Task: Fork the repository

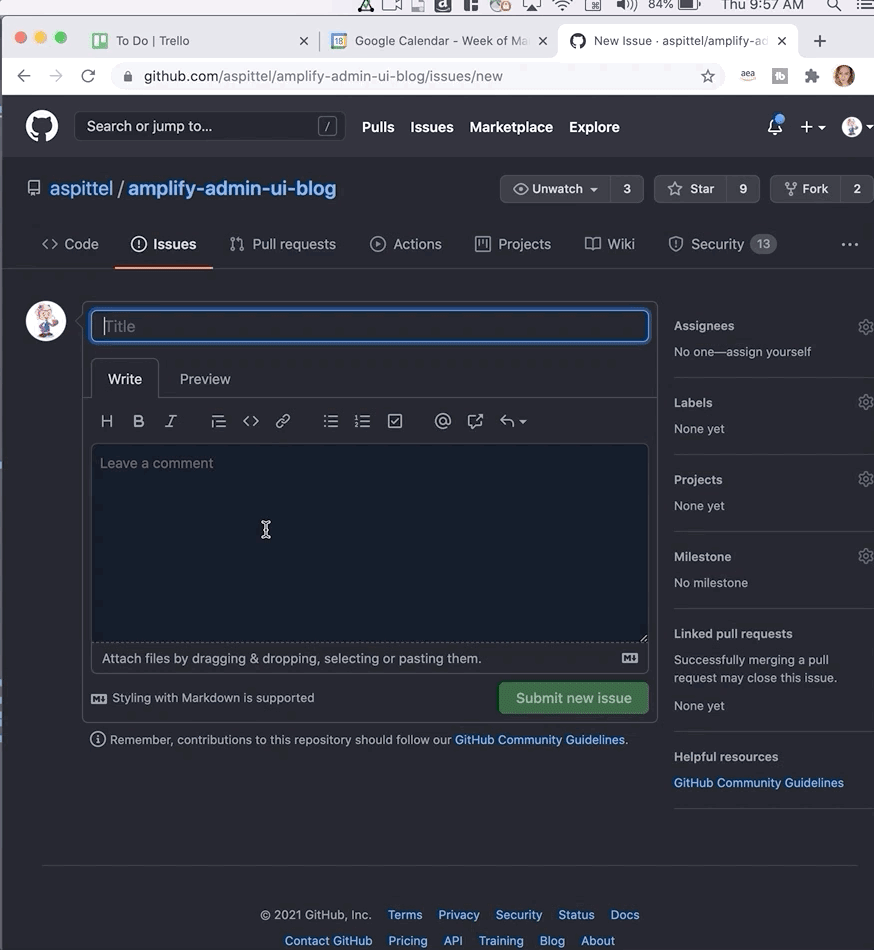Action: pyautogui.click(x=806, y=189)
